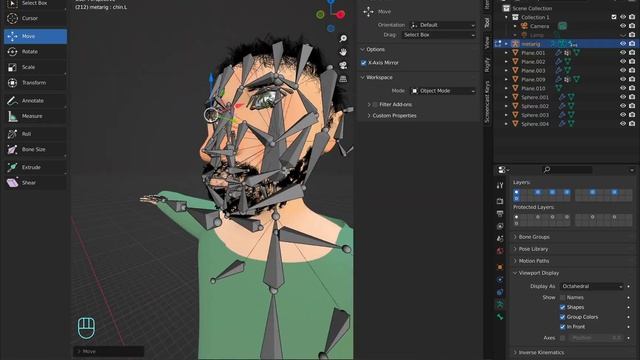Click the red X axis gizmo ball
640x360 pixels.
pyautogui.click(x=340, y=15)
